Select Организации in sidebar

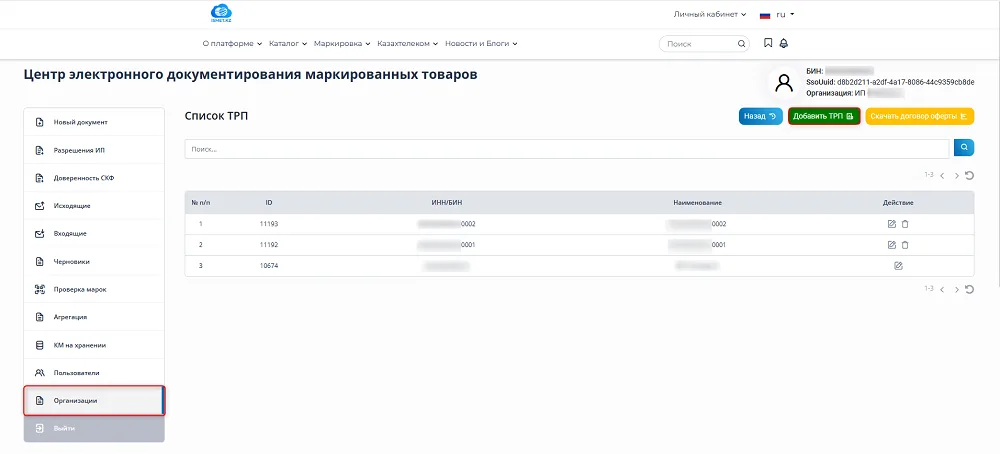(x=94, y=400)
